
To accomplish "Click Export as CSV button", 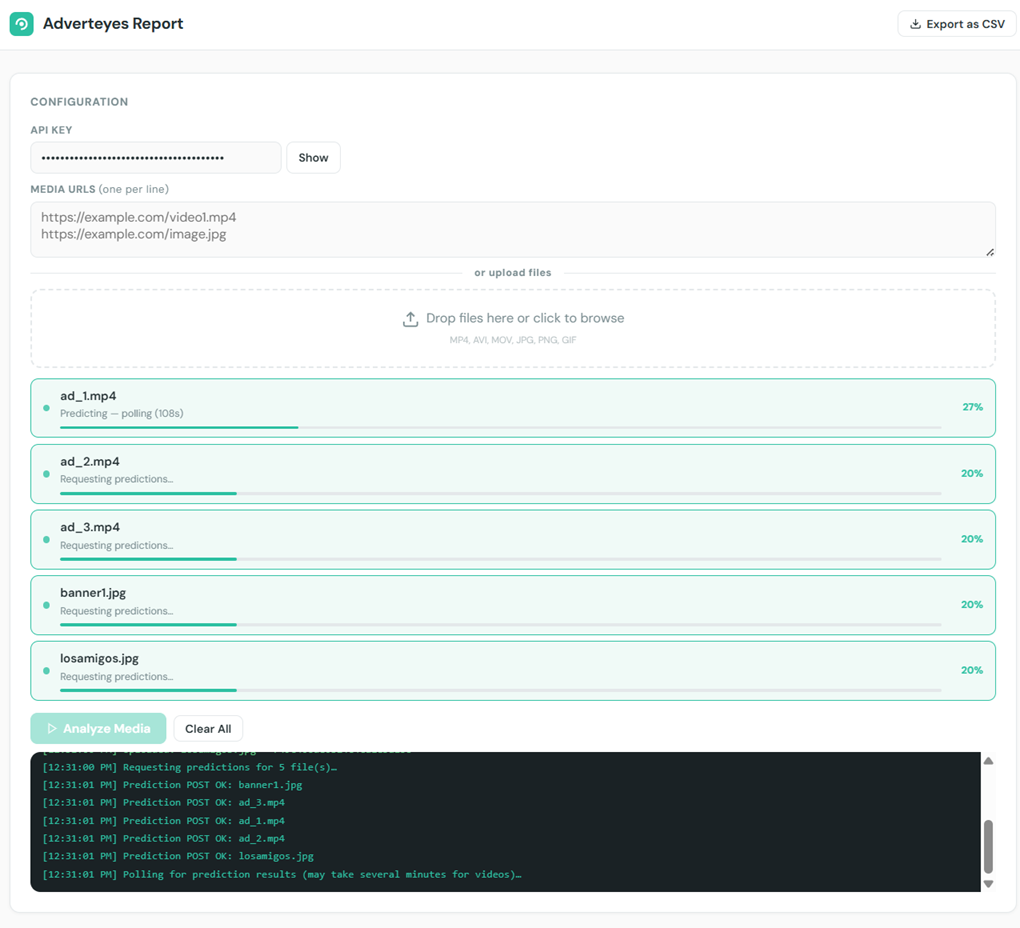I will coord(957,24).
